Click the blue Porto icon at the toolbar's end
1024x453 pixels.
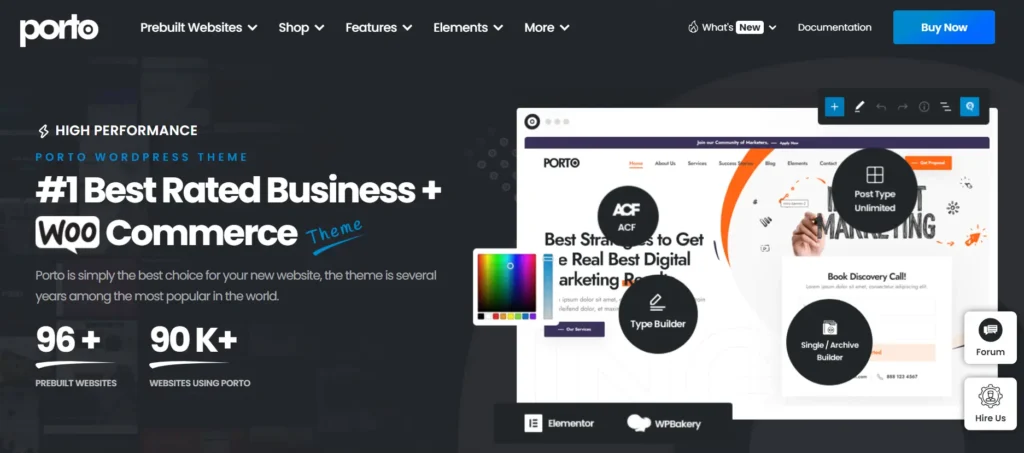tap(969, 106)
